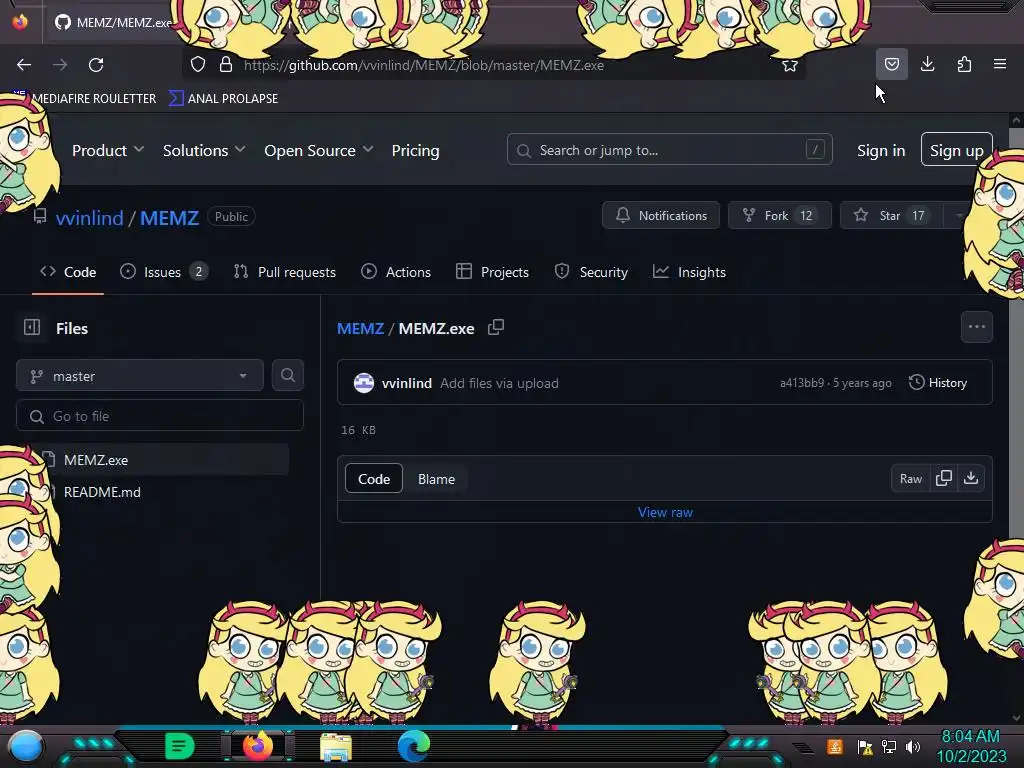Copy raw file contents icon
Image resolution: width=1024 pixels, height=768 pixels.
pos(944,478)
